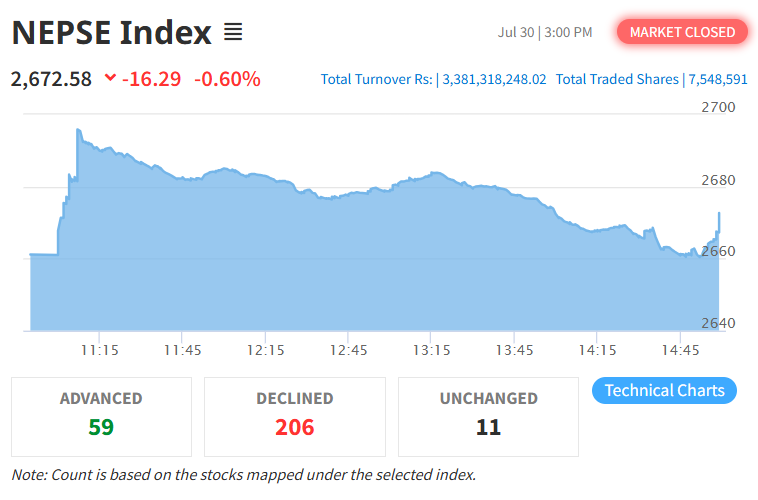Click the NEPSE Index heading

point(112,33)
